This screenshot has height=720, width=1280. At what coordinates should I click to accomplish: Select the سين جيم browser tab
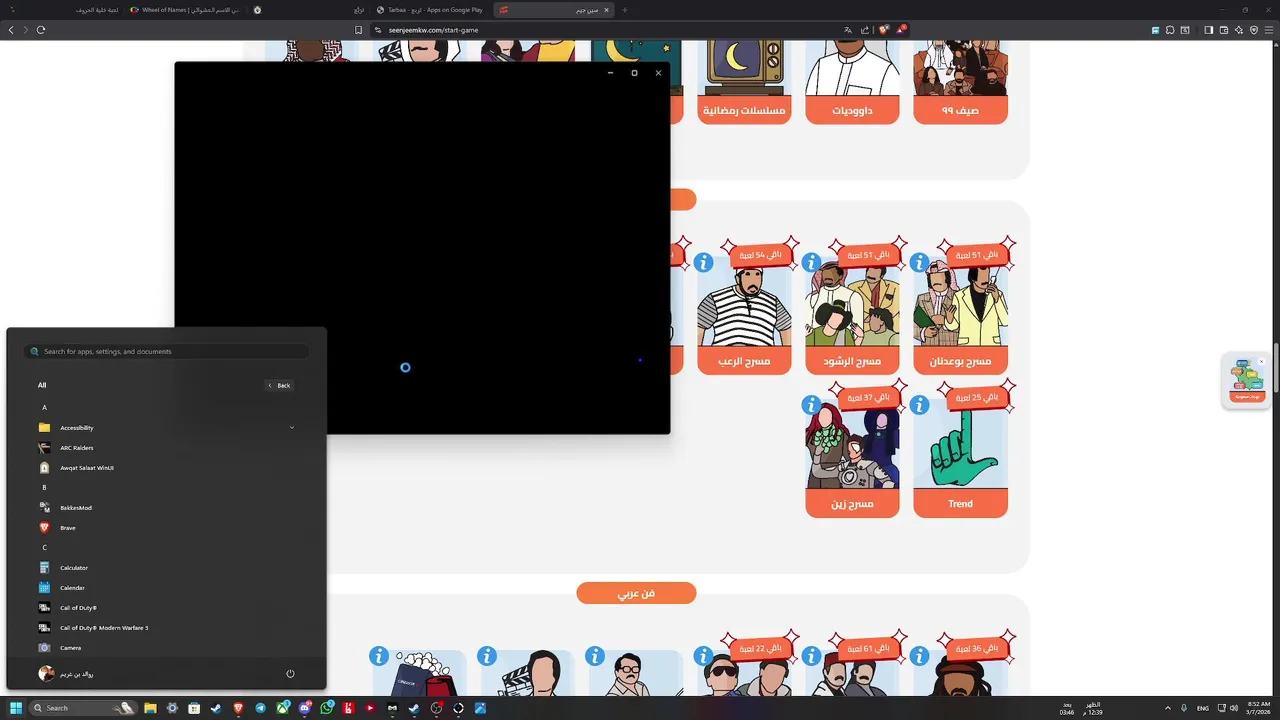click(x=555, y=10)
